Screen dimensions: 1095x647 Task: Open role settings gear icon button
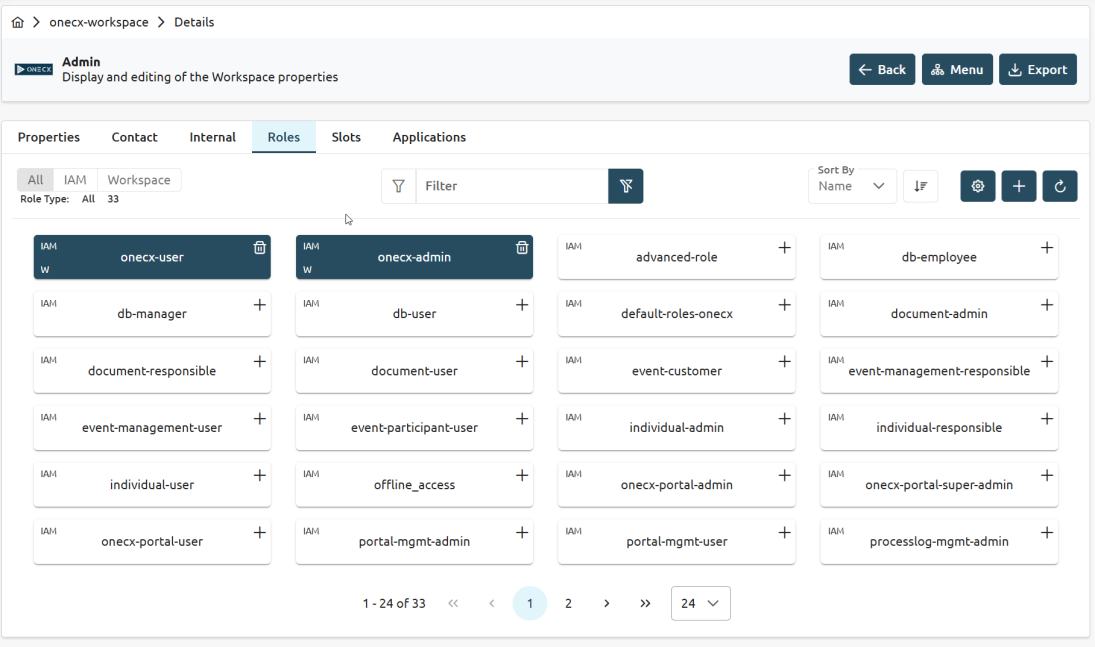click(x=978, y=186)
